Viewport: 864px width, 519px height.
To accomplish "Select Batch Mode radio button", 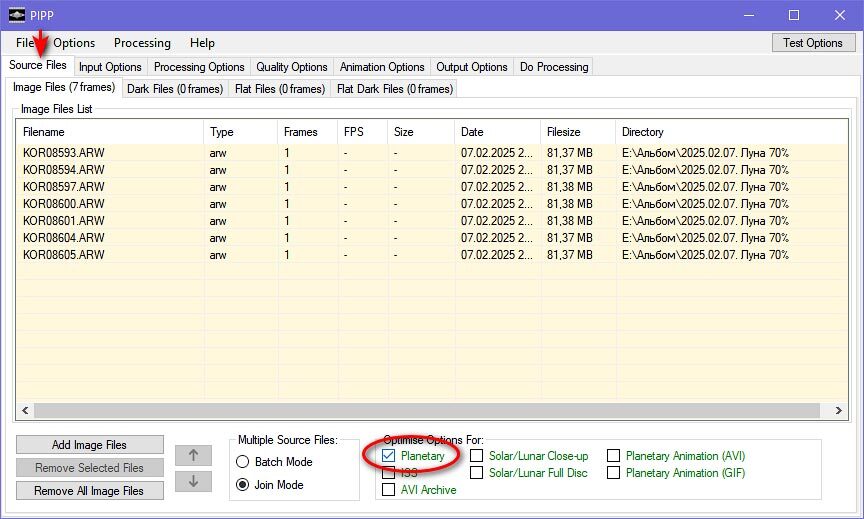I will 242,462.
